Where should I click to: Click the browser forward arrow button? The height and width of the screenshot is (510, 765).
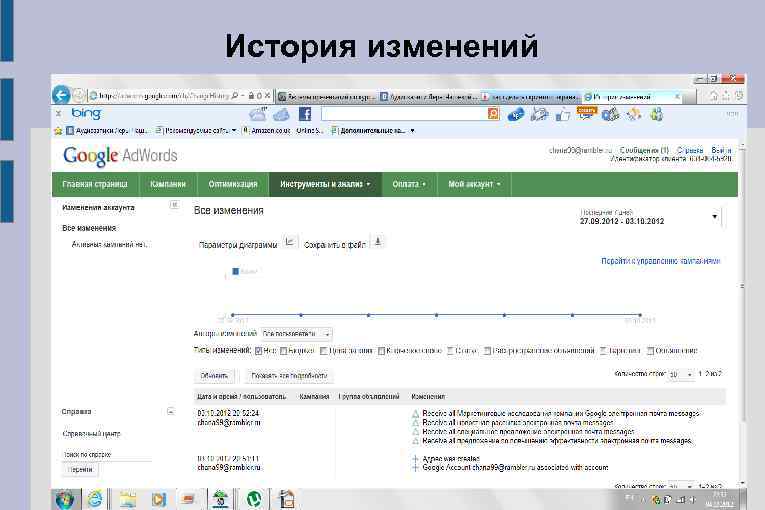point(78,95)
